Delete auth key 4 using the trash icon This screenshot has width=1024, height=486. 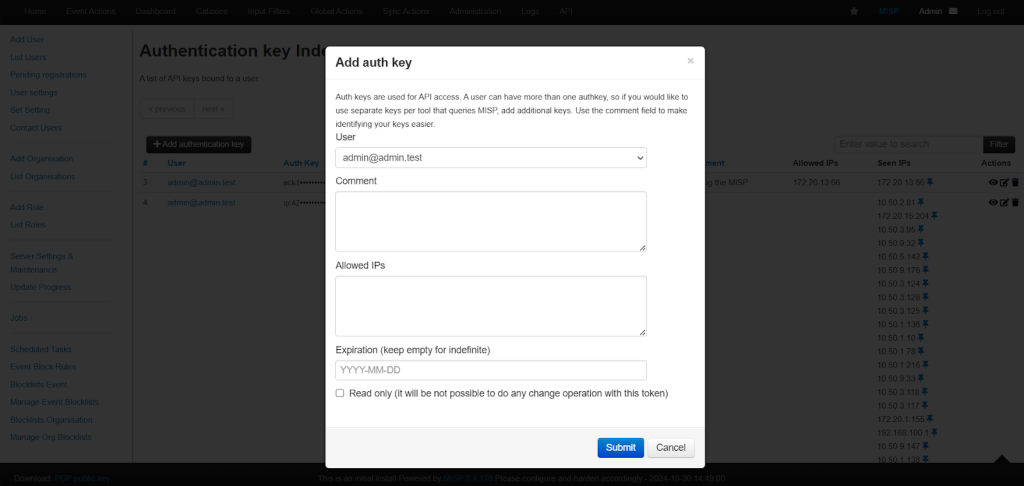coord(1015,202)
